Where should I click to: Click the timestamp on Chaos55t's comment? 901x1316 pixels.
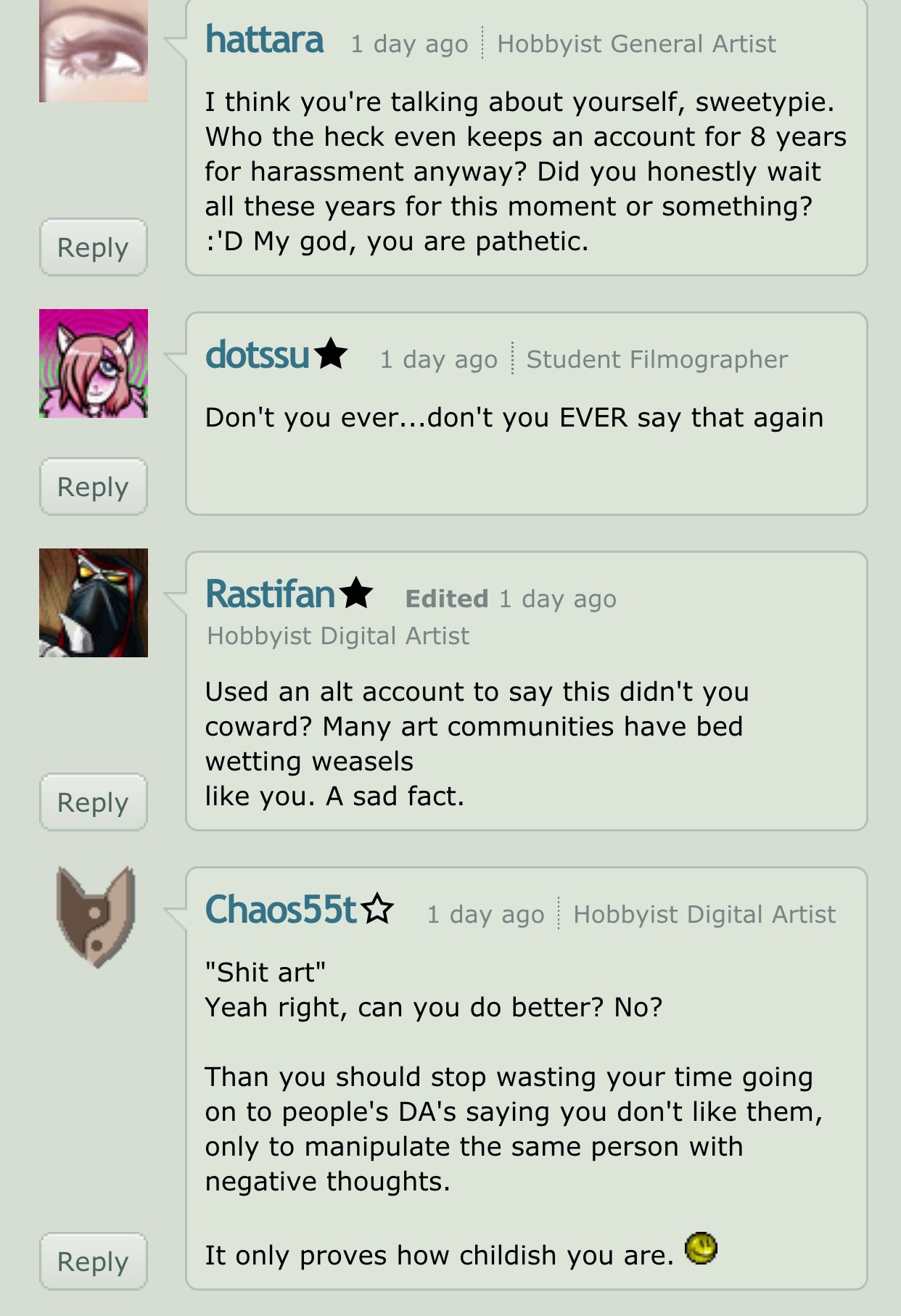(x=486, y=915)
